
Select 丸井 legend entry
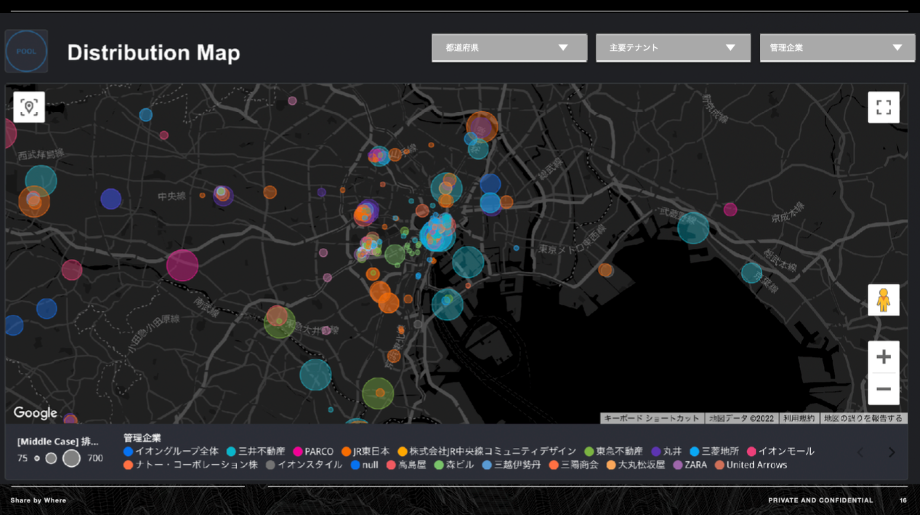pyautogui.click(x=666, y=451)
